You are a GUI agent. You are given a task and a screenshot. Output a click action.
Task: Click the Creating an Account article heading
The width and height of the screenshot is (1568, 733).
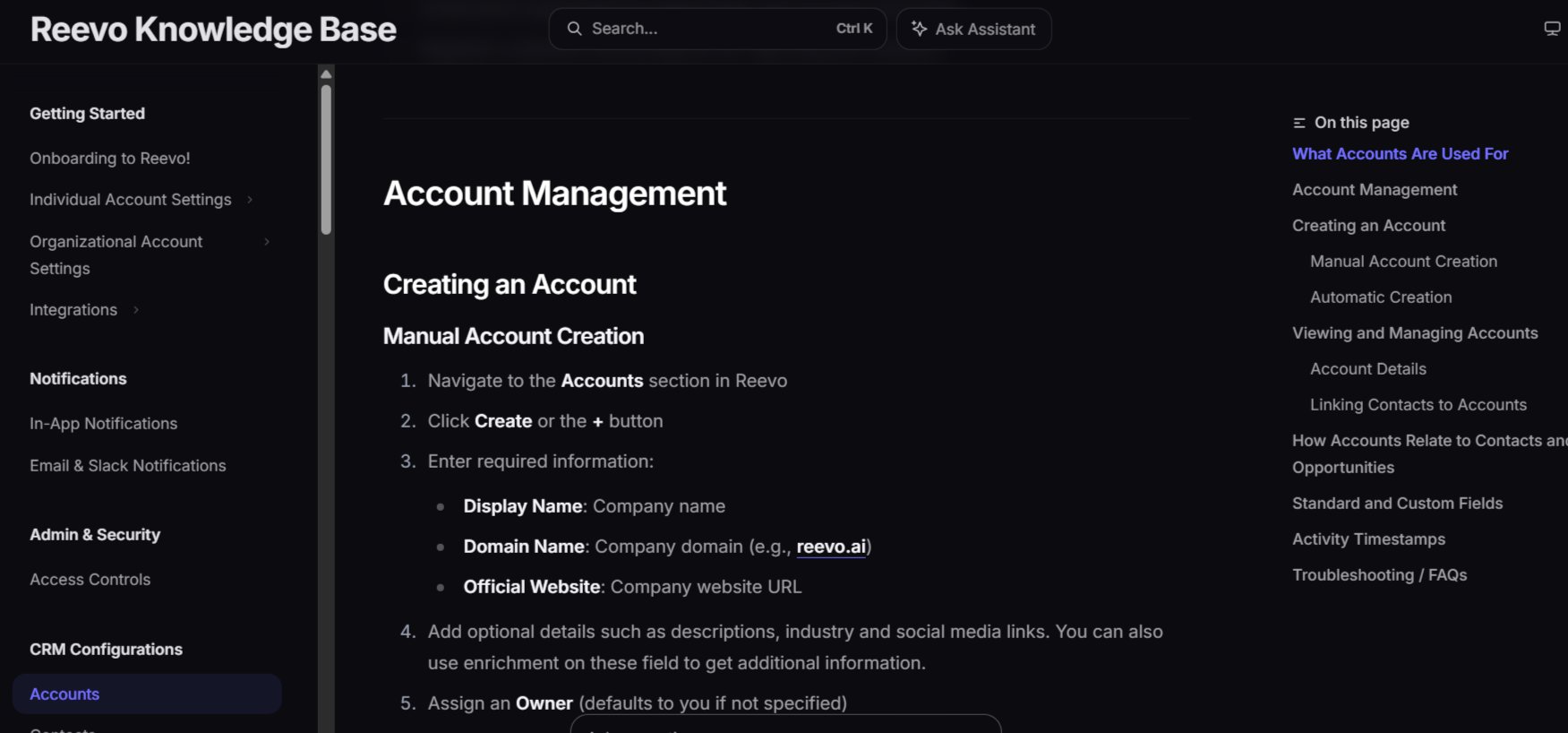pyautogui.click(x=510, y=285)
